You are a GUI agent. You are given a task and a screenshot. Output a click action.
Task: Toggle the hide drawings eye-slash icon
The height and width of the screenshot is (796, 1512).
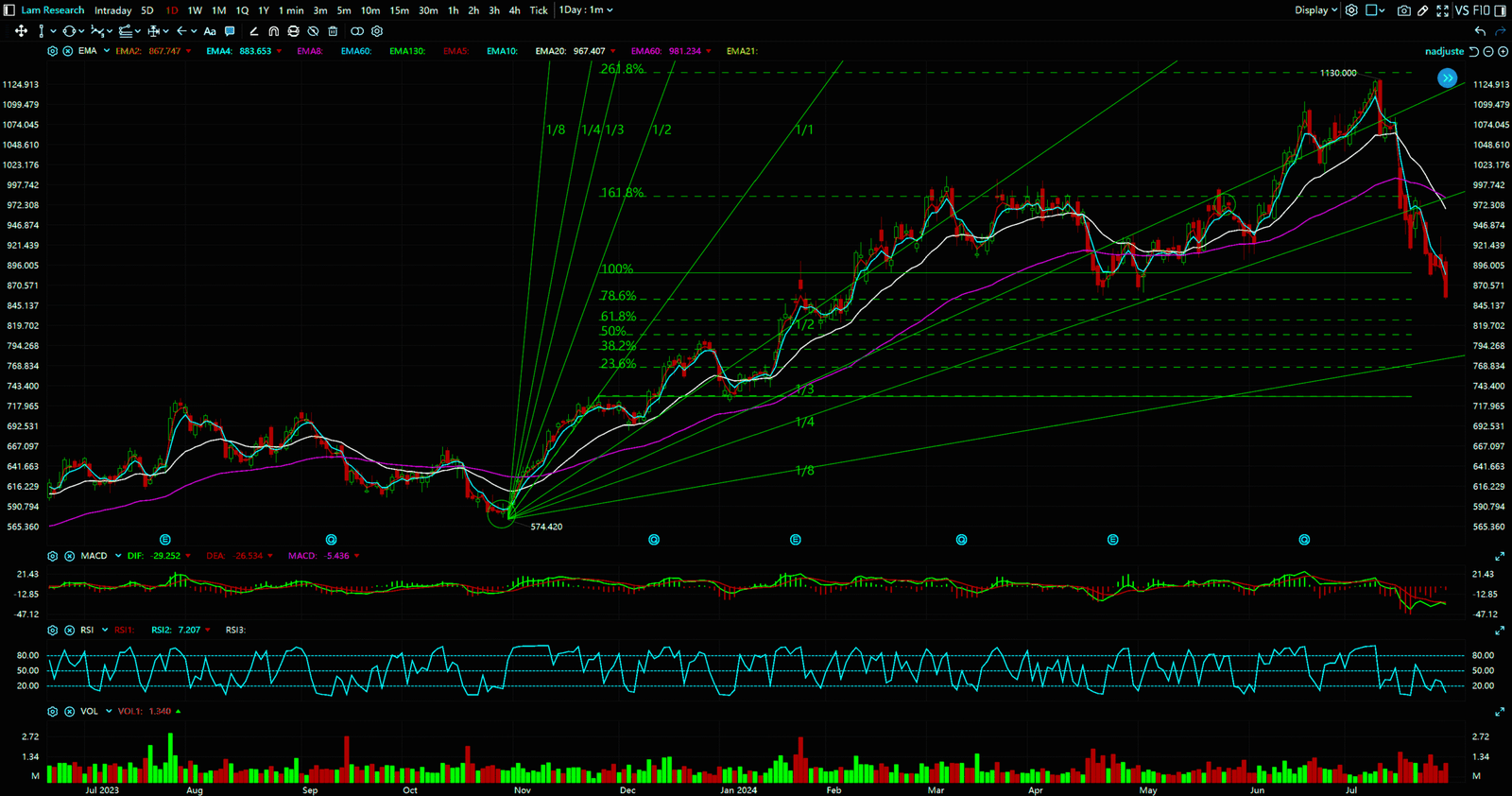point(313,31)
